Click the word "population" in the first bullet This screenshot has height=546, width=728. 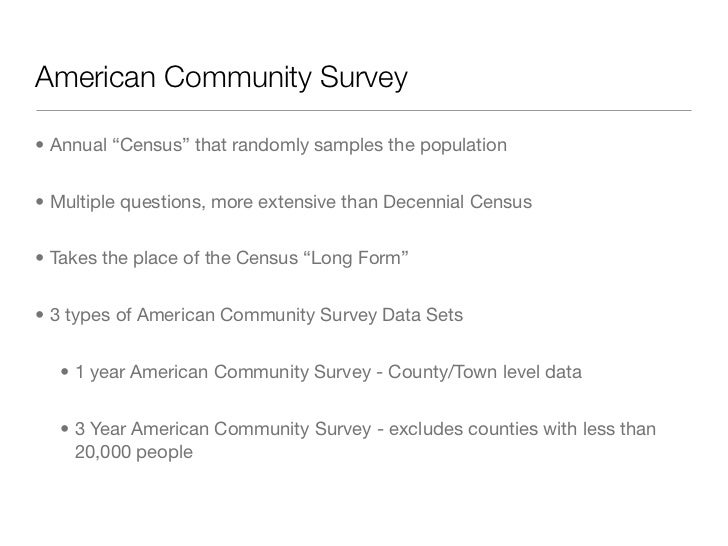463,146
